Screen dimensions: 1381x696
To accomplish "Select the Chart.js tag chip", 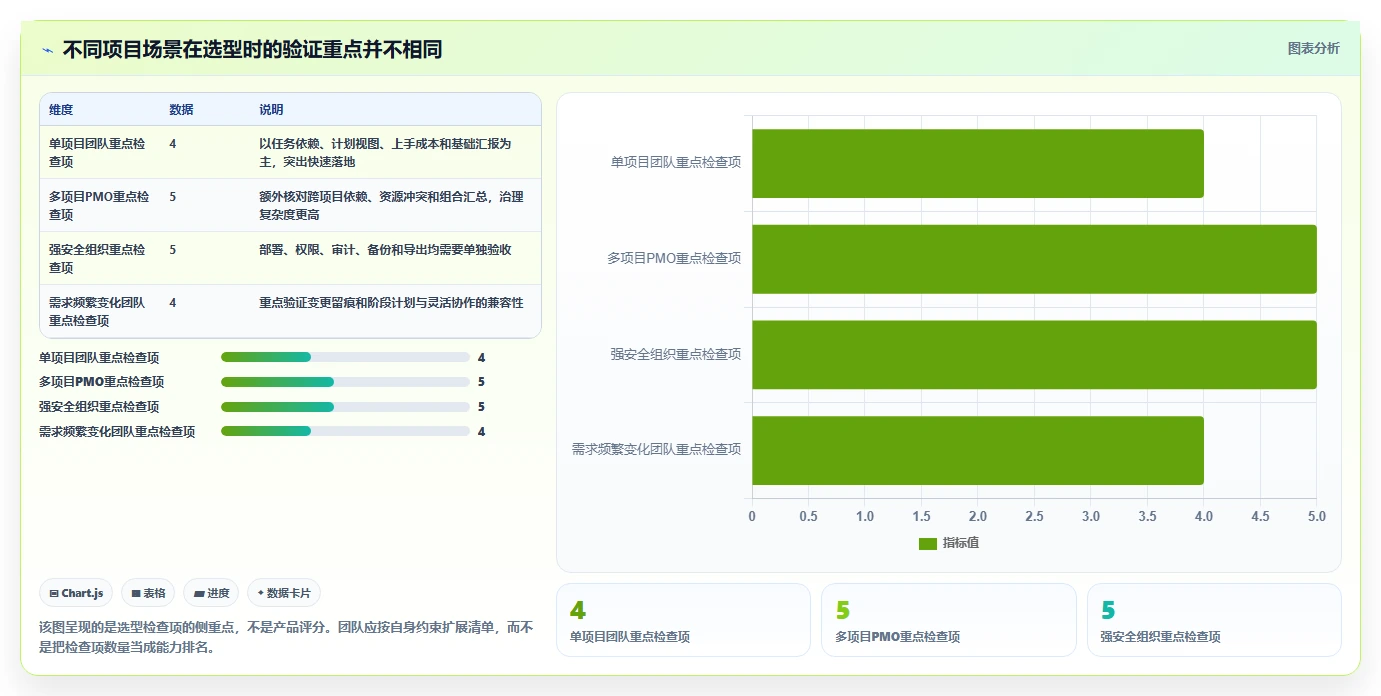I will (76, 593).
